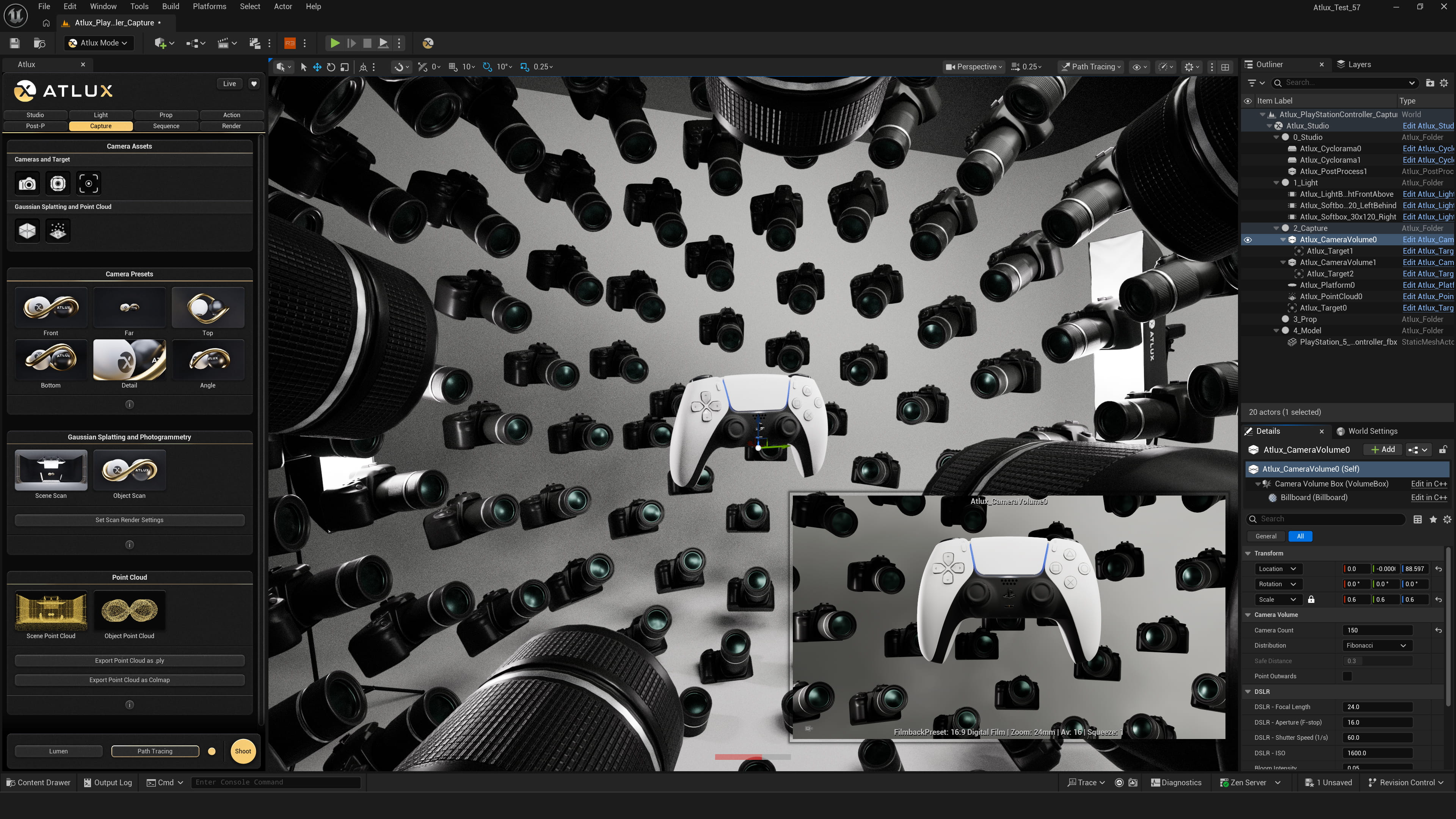Open the Build menu
This screenshot has height=819, width=1456.
170,6
